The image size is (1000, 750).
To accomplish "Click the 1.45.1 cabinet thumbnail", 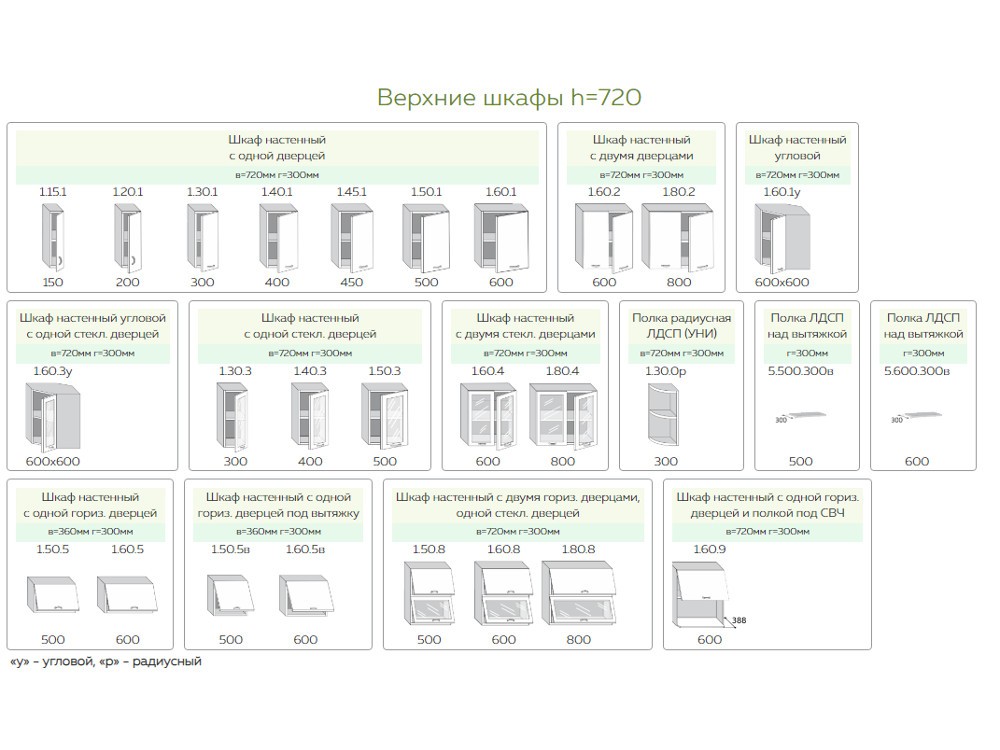I will [x=351, y=237].
